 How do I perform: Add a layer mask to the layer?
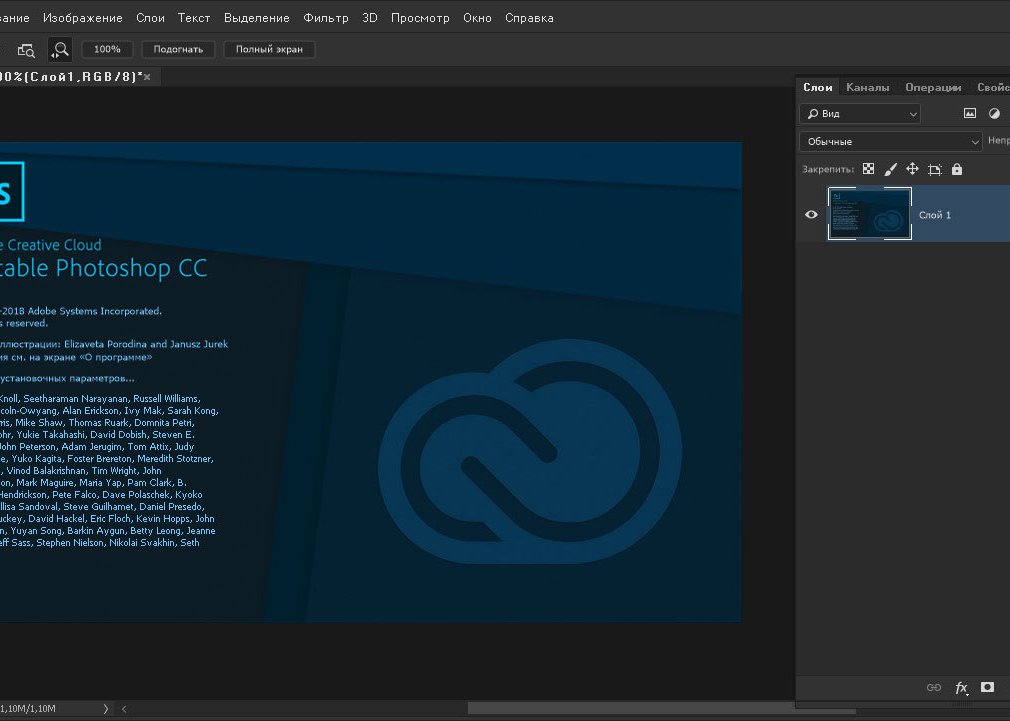(987, 688)
